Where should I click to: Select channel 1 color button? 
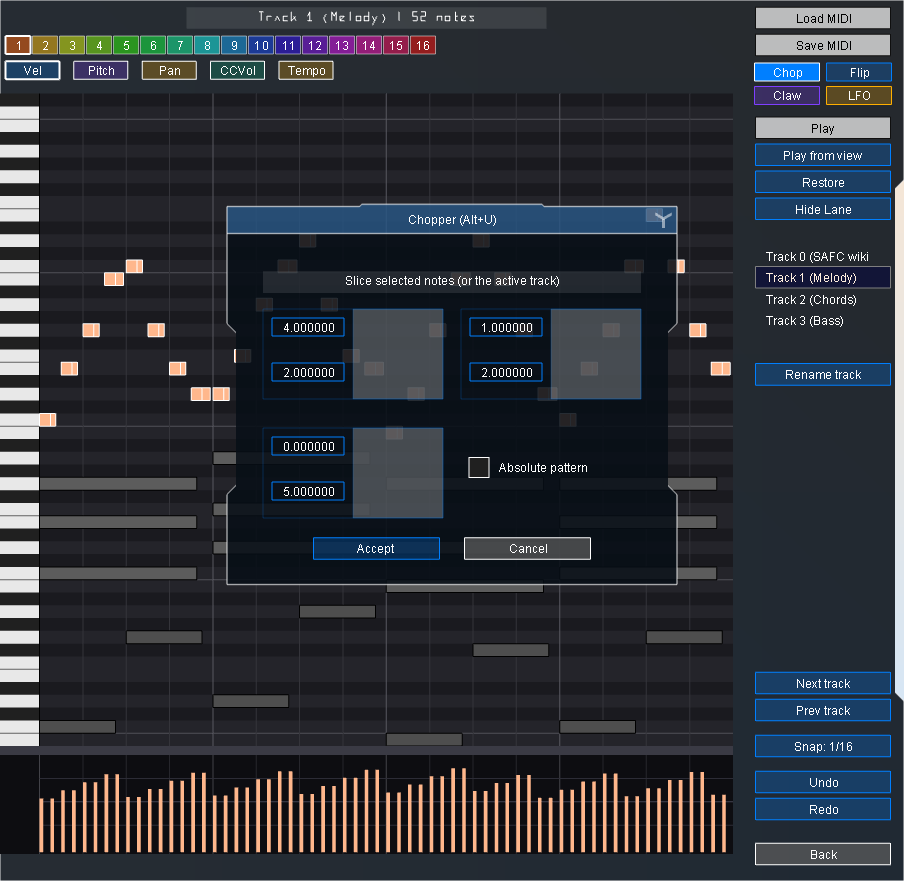coord(18,45)
